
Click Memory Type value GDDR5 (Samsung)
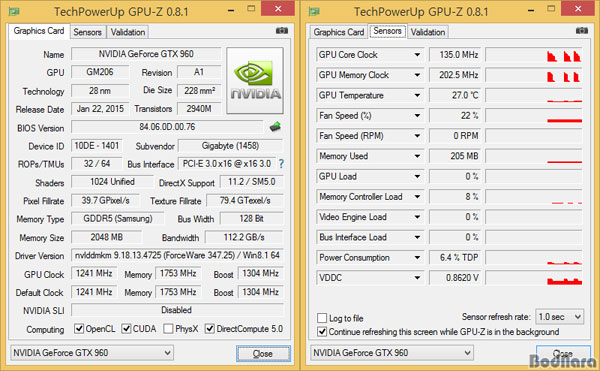(x=118, y=218)
